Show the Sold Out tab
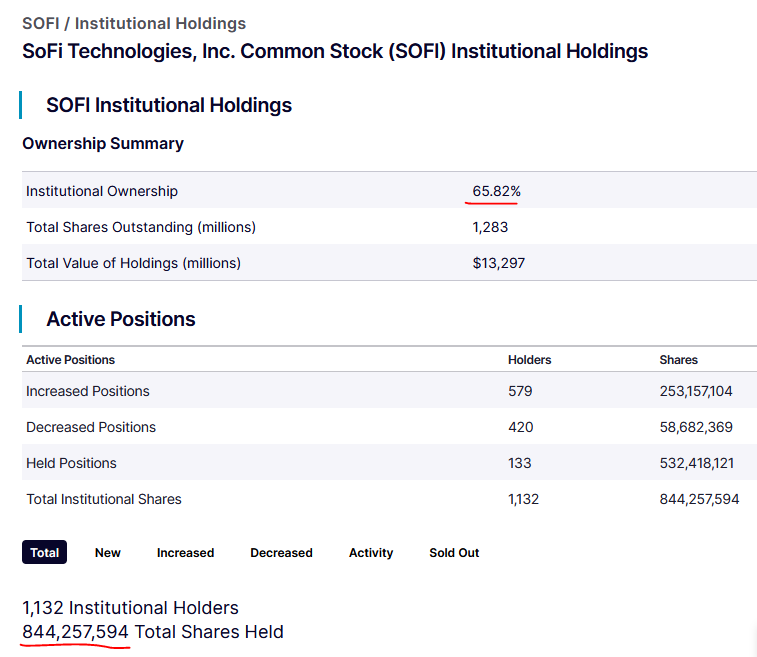 [x=454, y=553]
